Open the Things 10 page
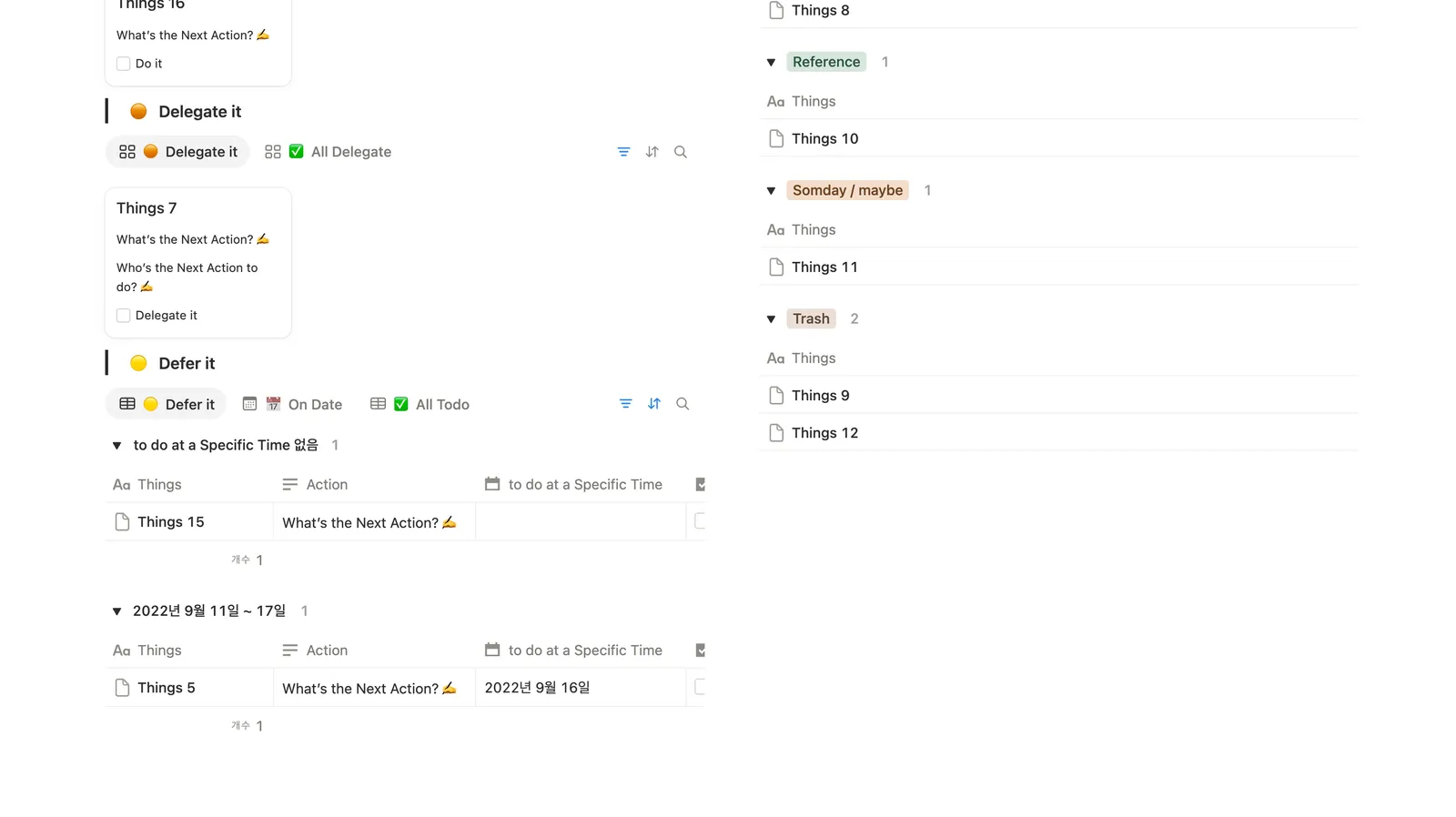The height and width of the screenshot is (817, 1456). 824,138
